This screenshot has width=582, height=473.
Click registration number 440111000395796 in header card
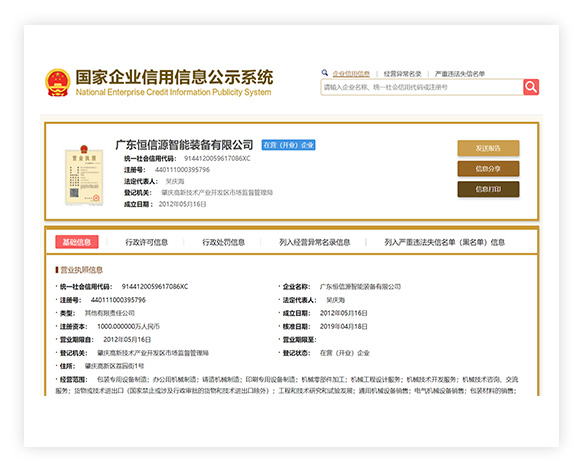pos(182,170)
